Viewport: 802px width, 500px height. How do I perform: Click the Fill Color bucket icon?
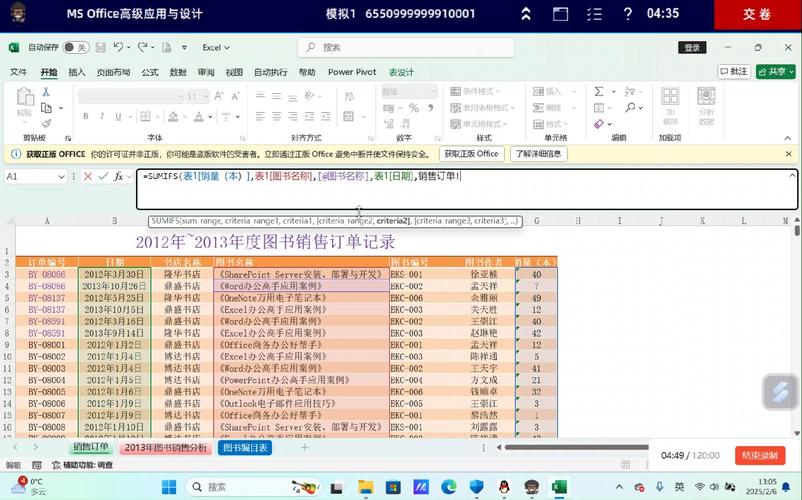173,117
